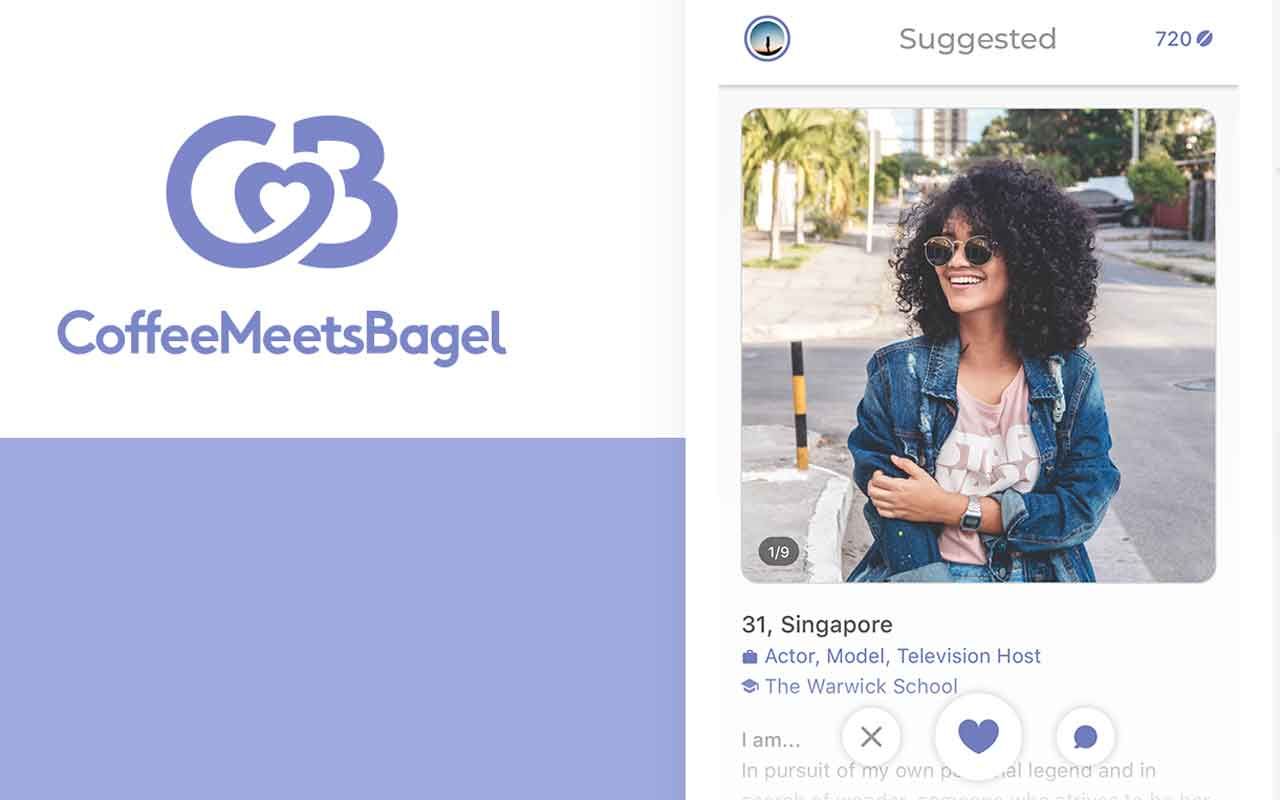This screenshot has width=1280, height=800.
Task: Click the CoffeeMeetsBagel wordmark text
Action: [281, 335]
